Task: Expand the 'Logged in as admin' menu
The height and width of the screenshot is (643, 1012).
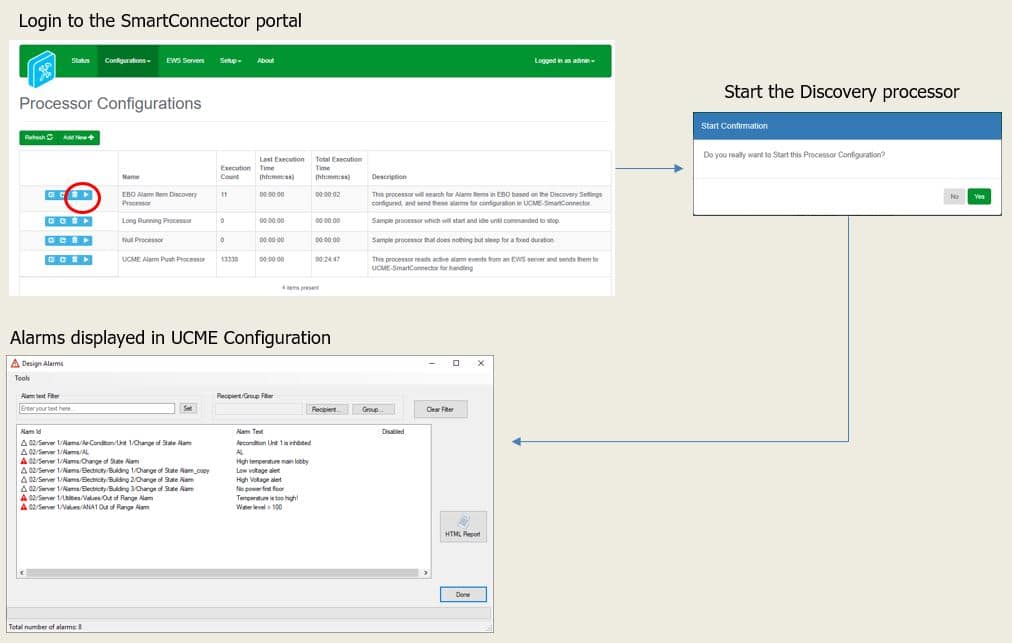Action: (565, 61)
